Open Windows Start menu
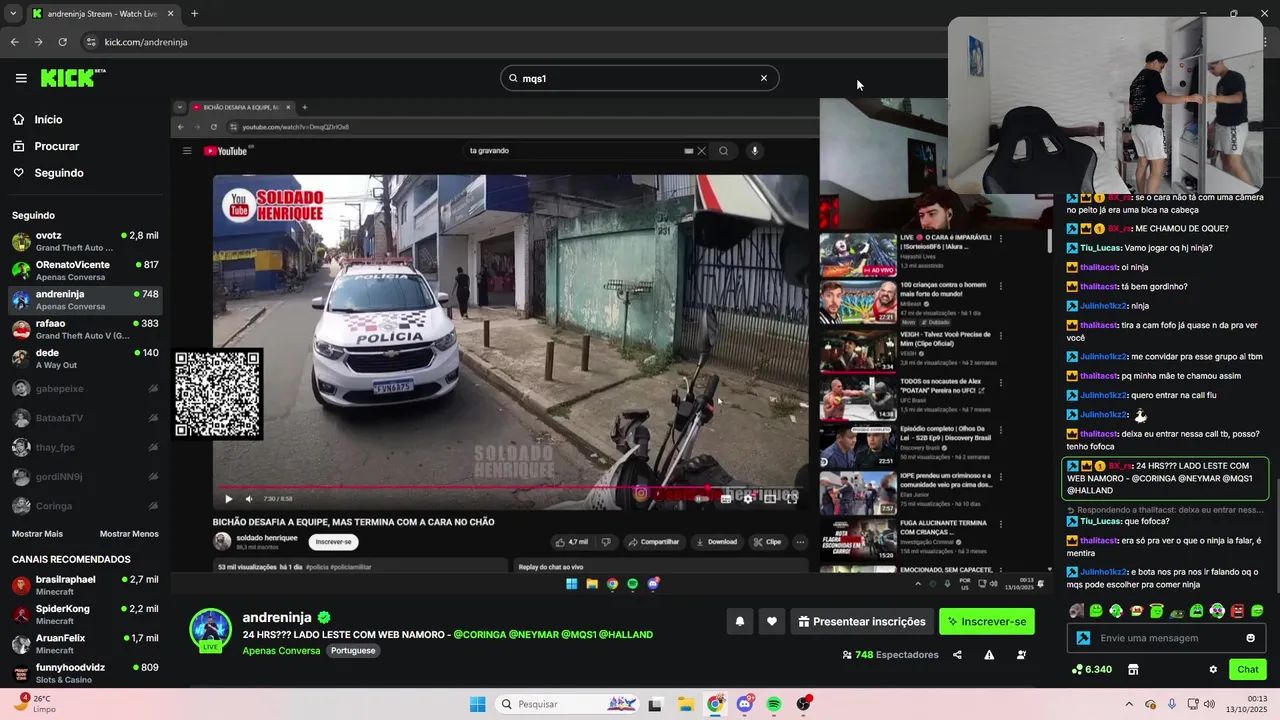 (x=478, y=704)
